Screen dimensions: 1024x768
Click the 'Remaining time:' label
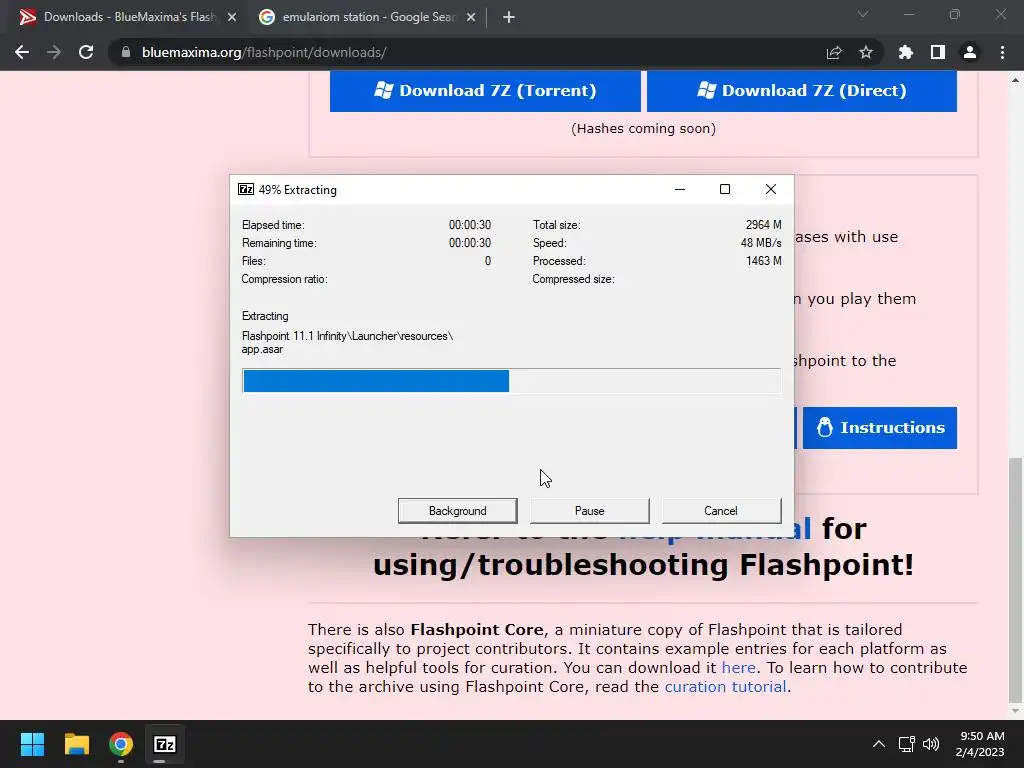pyautogui.click(x=279, y=243)
